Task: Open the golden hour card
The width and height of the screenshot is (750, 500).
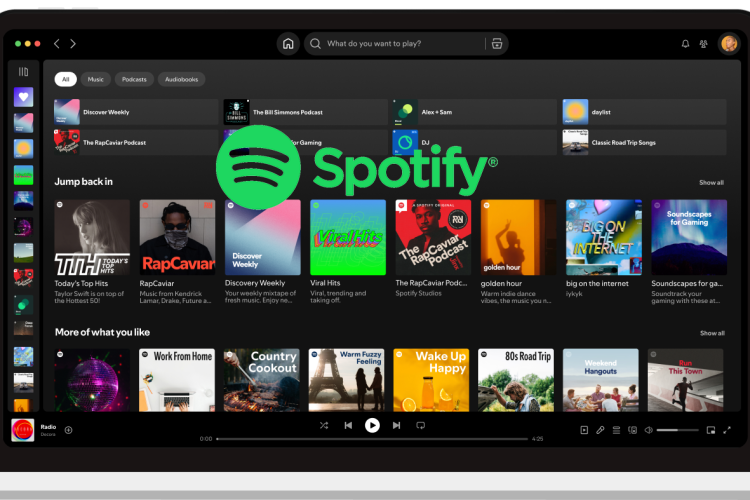Action: pos(518,252)
